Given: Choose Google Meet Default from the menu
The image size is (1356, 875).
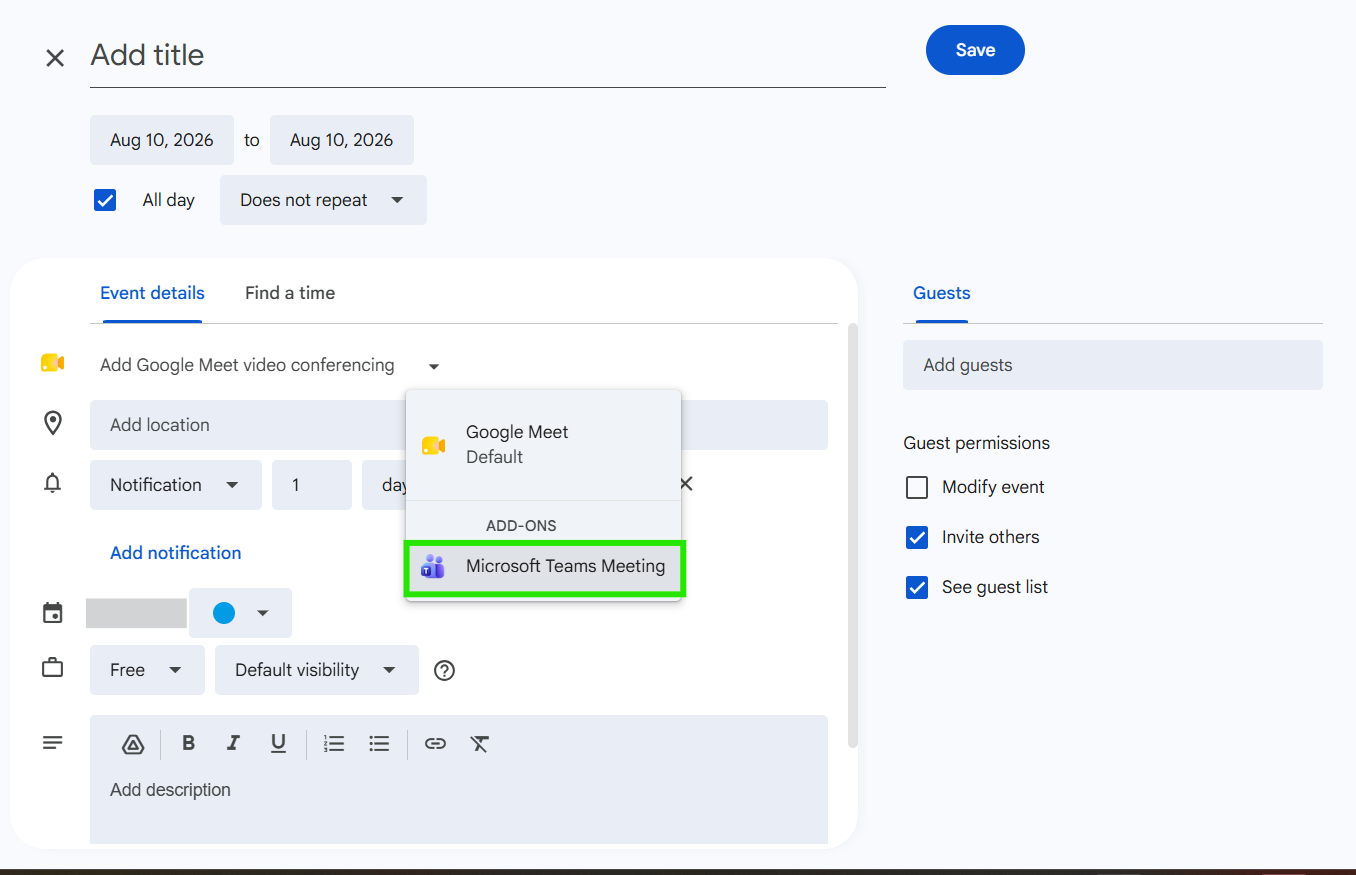Looking at the screenshot, I should (544, 445).
